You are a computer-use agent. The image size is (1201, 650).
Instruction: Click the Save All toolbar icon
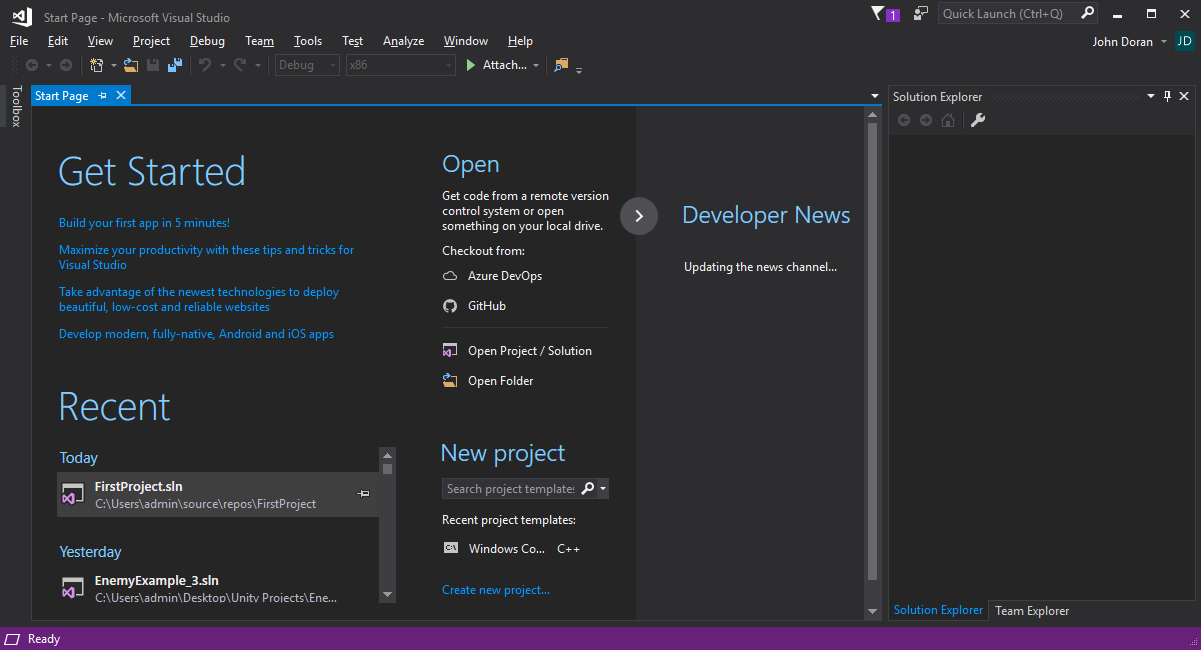pyautogui.click(x=175, y=65)
